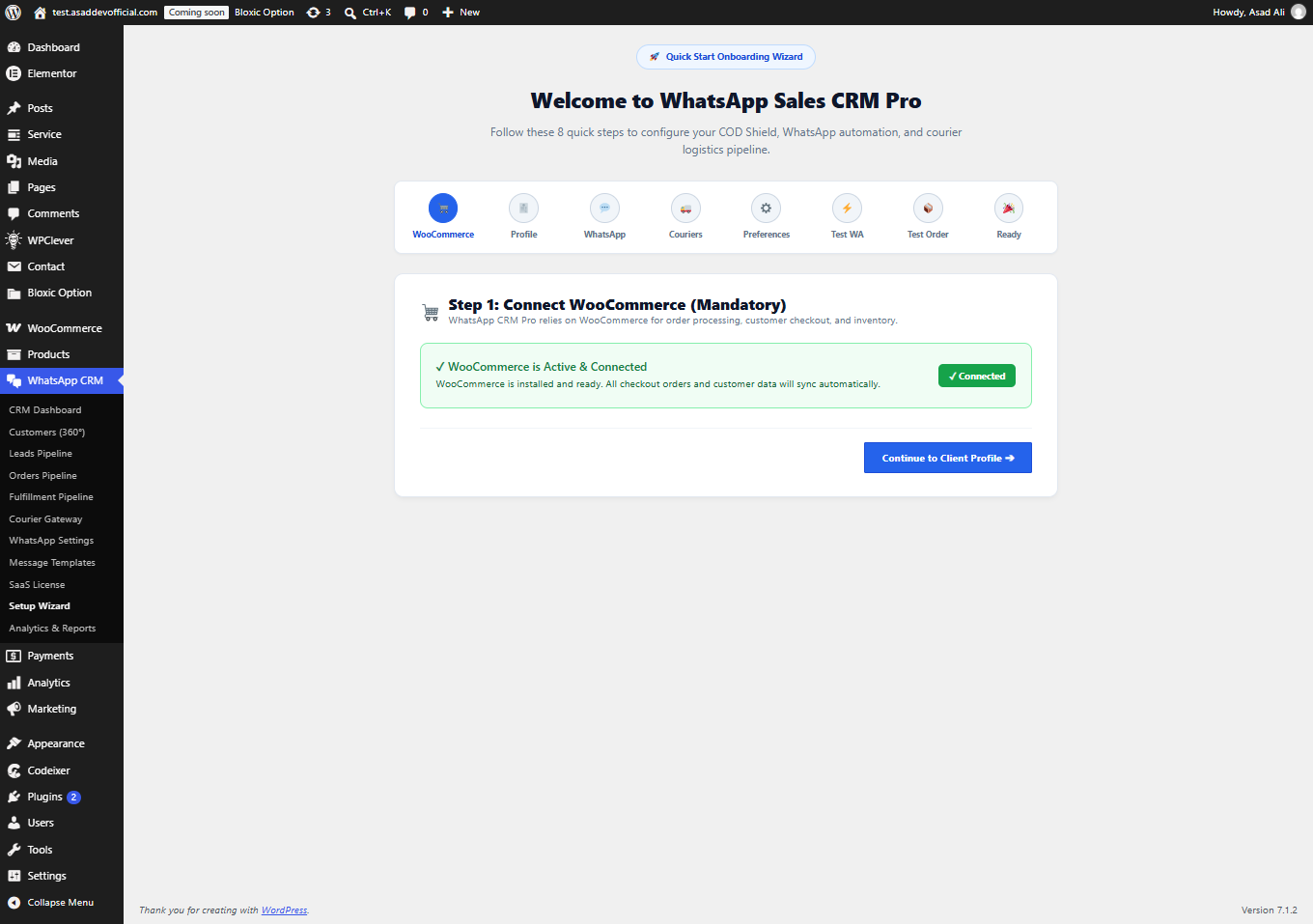Screen dimensions: 1313x924
Task: Open the Ctrl+K search icon
Action: tap(350, 13)
